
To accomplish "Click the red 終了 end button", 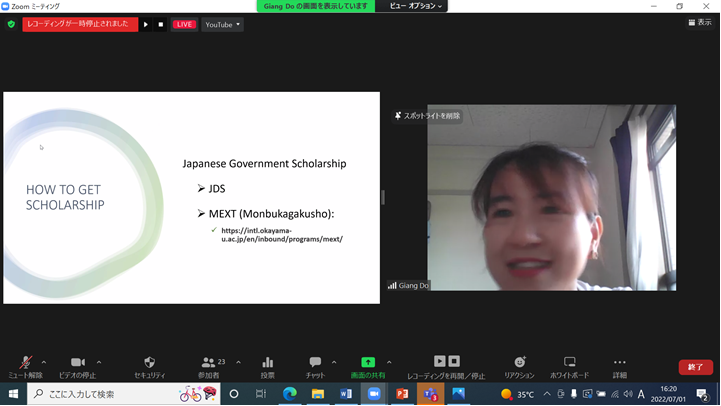I will tap(696, 367).
